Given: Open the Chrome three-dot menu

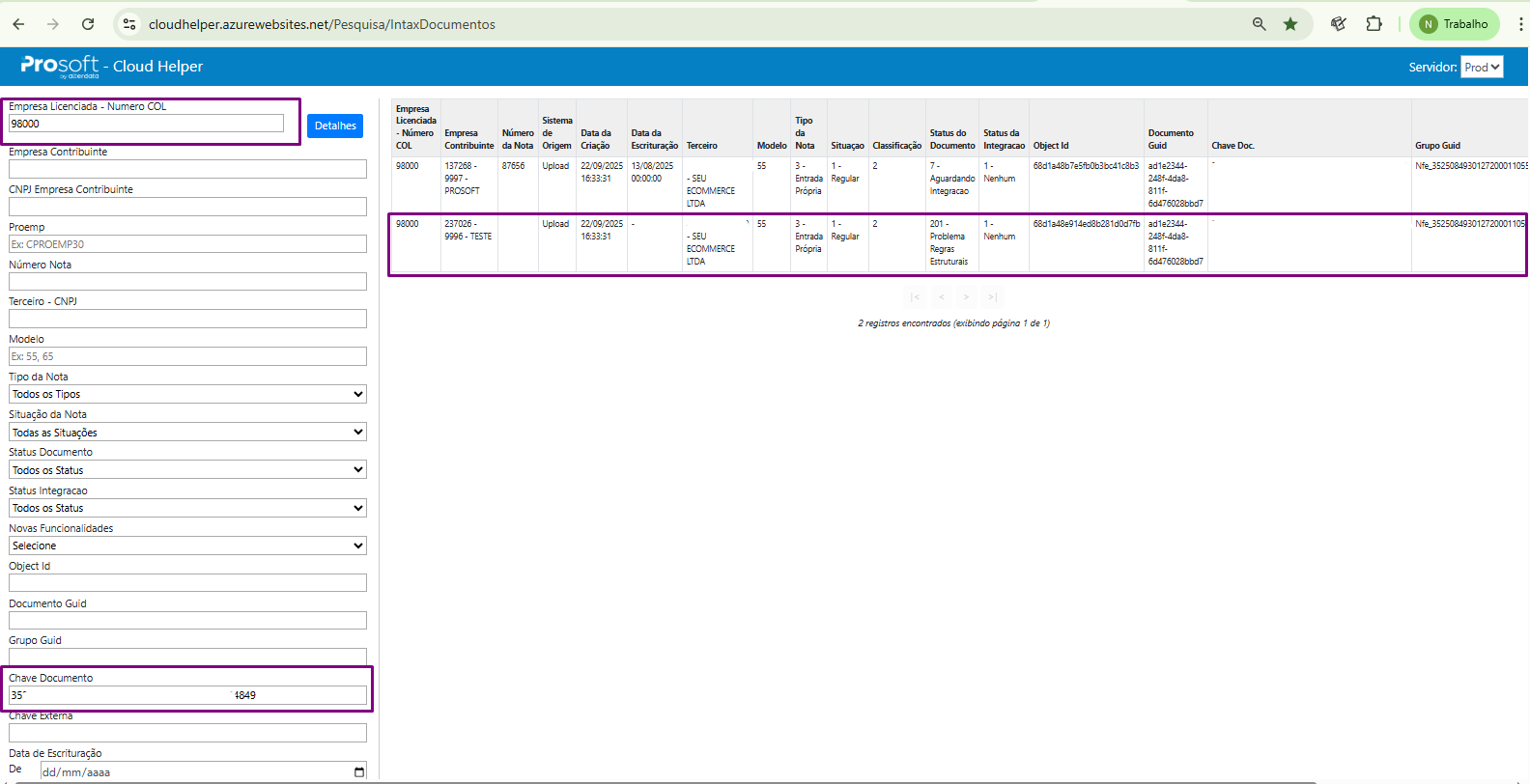Looking at the screenshot, I should coord(1520,24).
